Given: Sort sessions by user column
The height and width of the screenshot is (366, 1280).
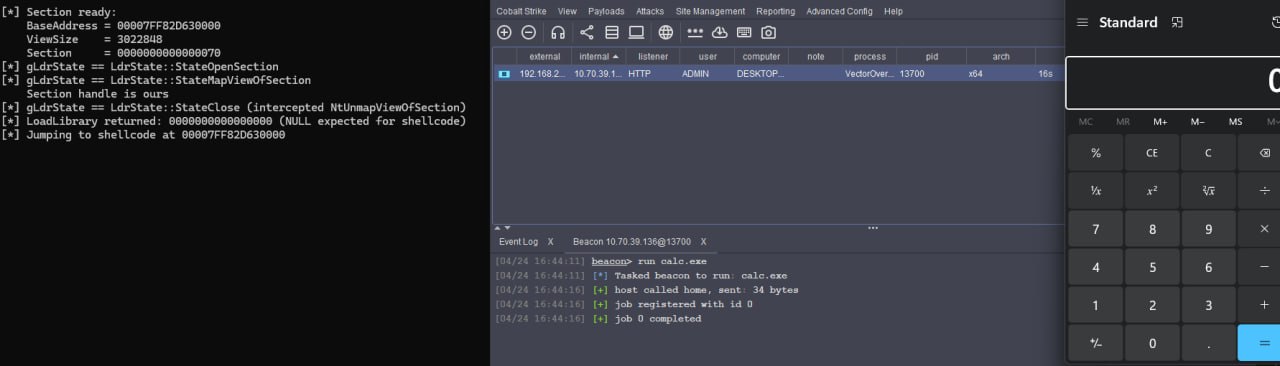Looking at the screenshot, I should [x=707, y=57].
